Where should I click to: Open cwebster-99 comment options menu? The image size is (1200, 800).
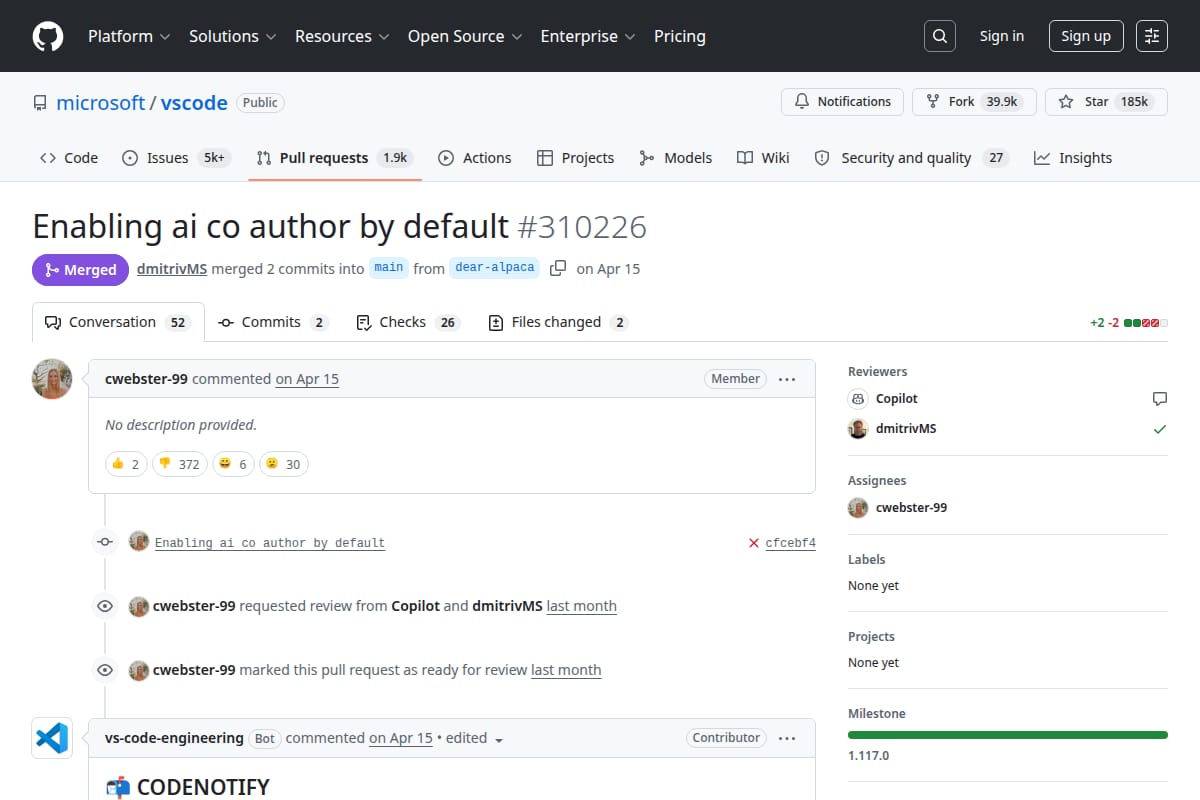click(787, 379)
